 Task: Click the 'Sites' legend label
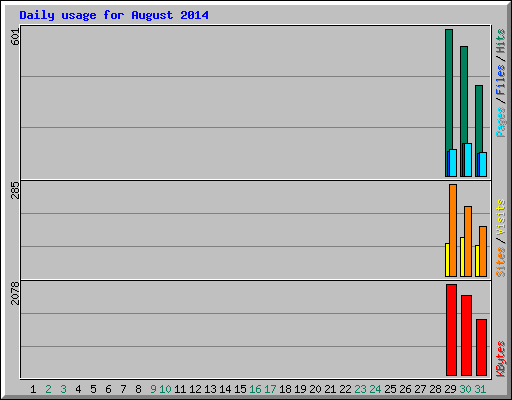(x=500, y=261)
